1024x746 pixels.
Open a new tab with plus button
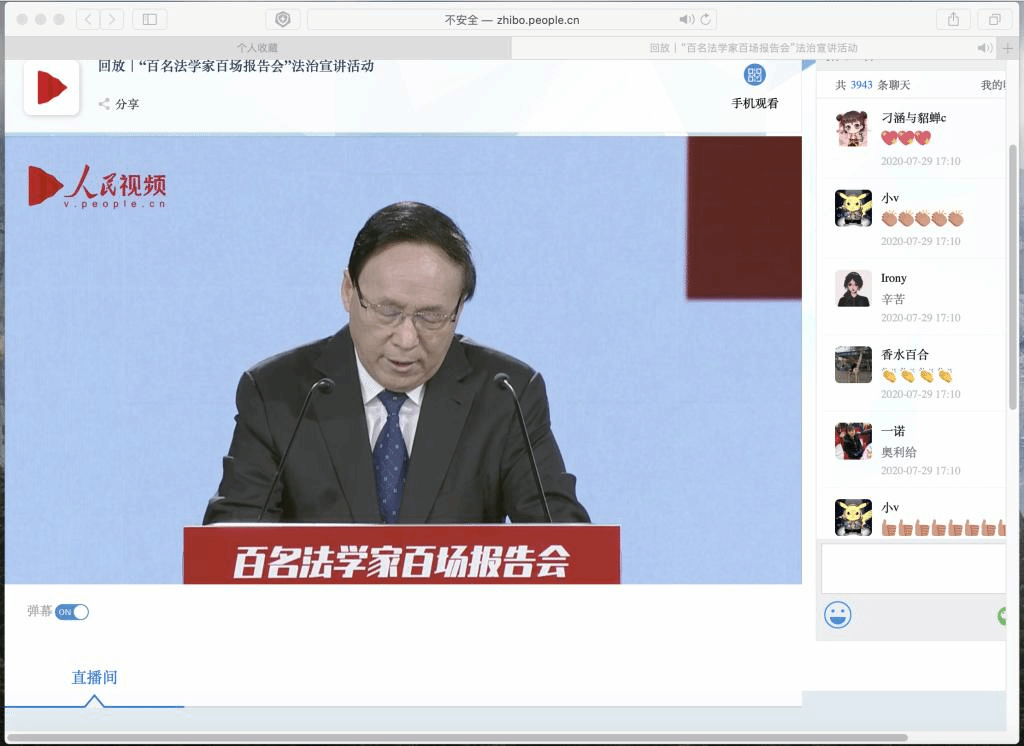click(1007, 48)
